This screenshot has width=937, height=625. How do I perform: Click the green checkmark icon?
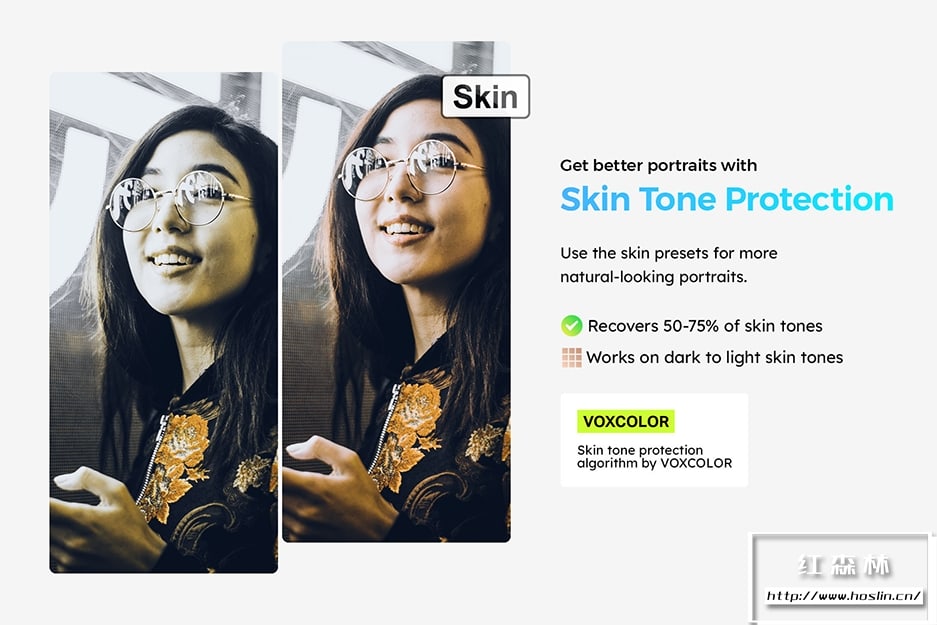[571, 326]
